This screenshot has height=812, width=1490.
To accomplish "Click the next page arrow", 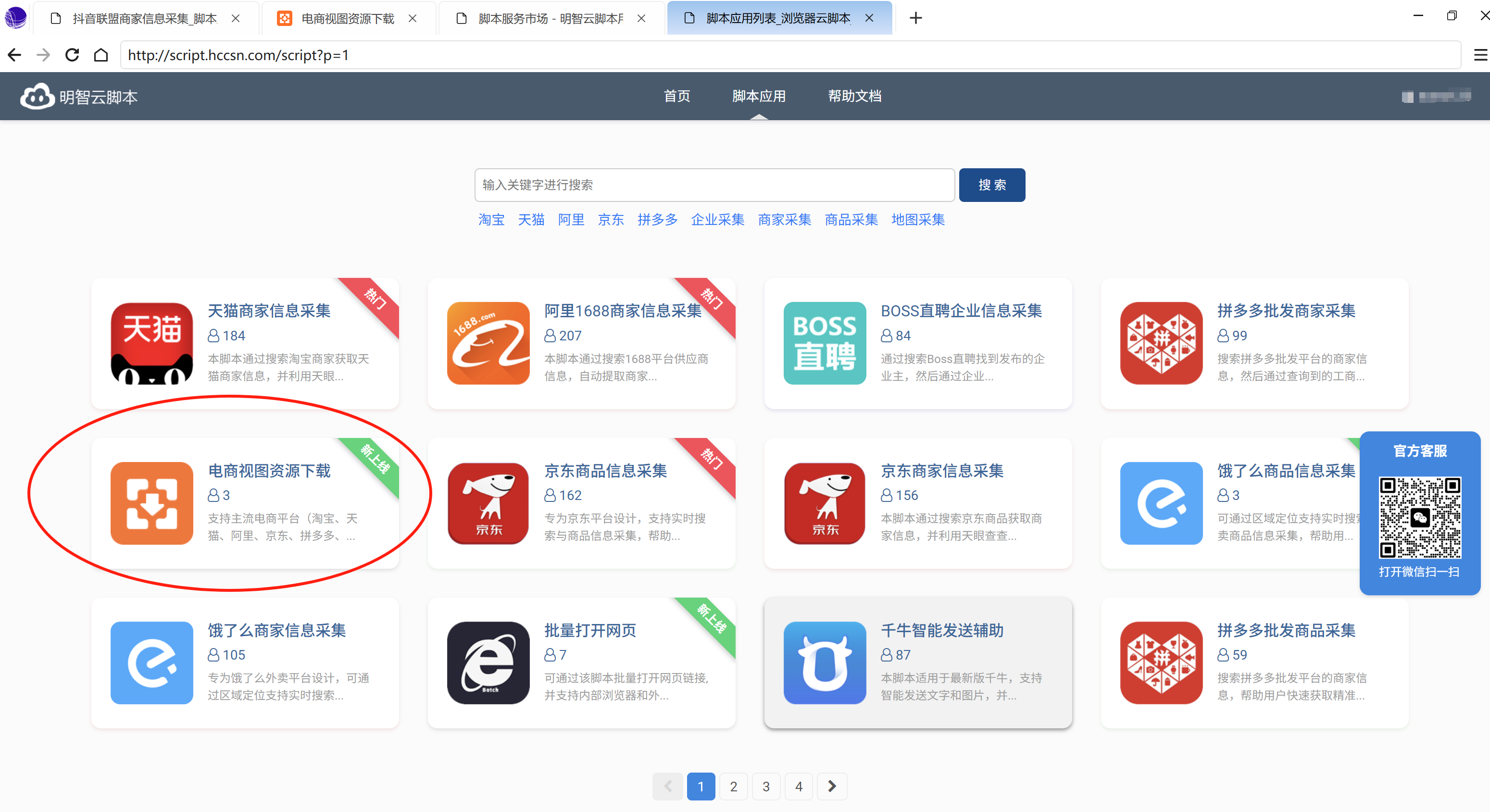I will tap(832, 787).
